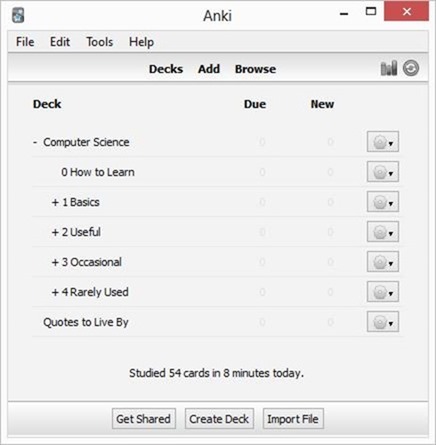Expand the 4 Rarely Used subdeck
The width and height of the screenshot is (436, 445).
tap(55, 292)
